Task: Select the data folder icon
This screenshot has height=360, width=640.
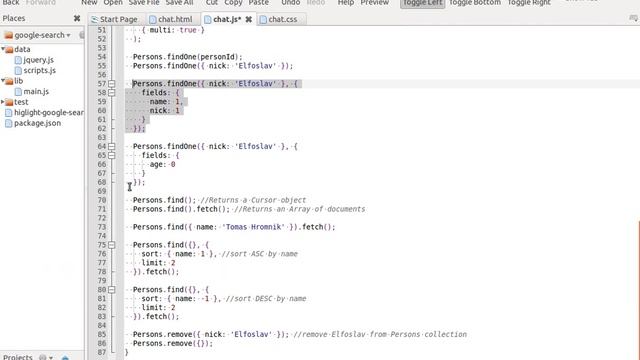Action: click(x=9, y=49)
